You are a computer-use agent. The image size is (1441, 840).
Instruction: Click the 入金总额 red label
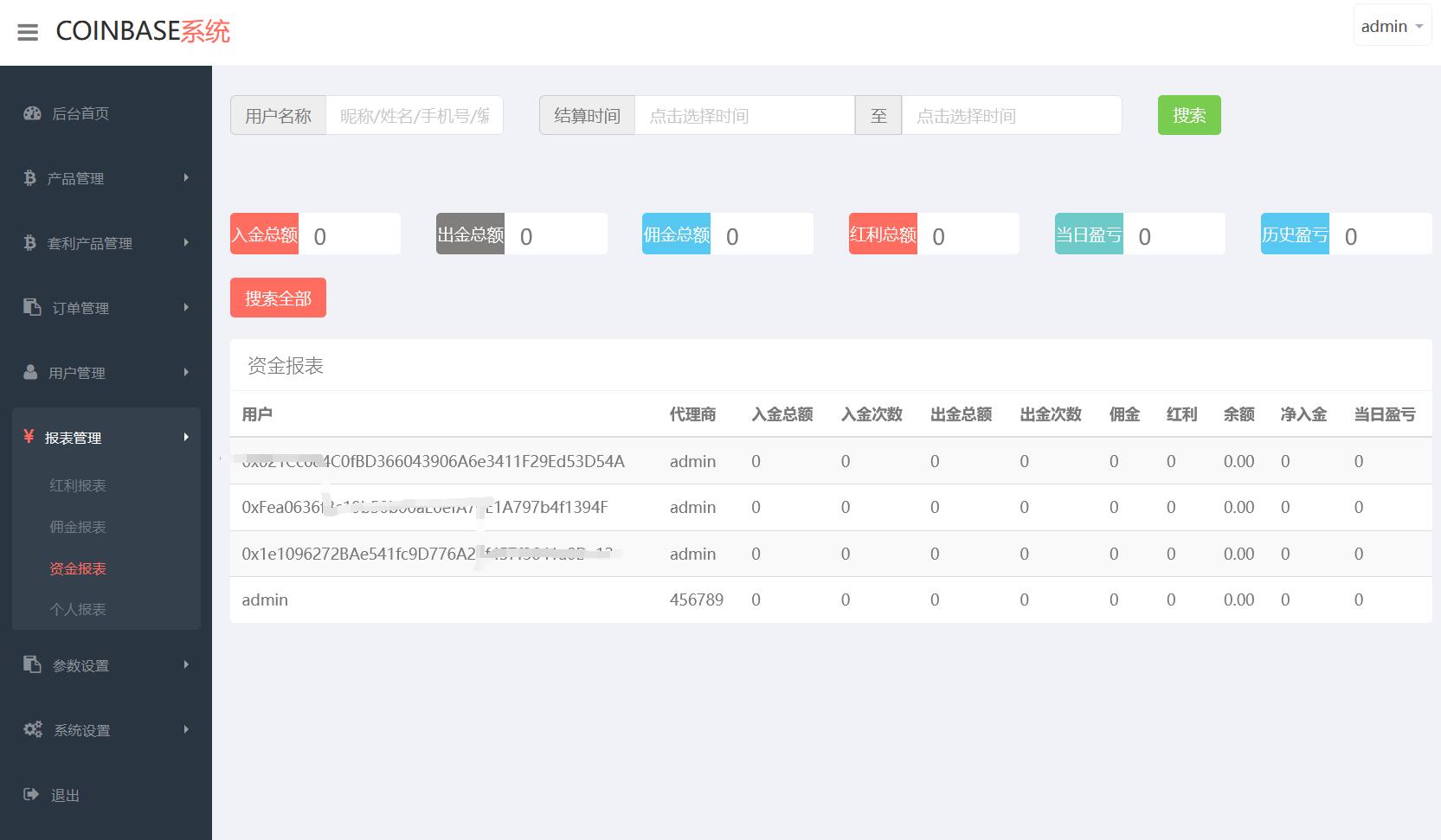(x=264, y=234)
